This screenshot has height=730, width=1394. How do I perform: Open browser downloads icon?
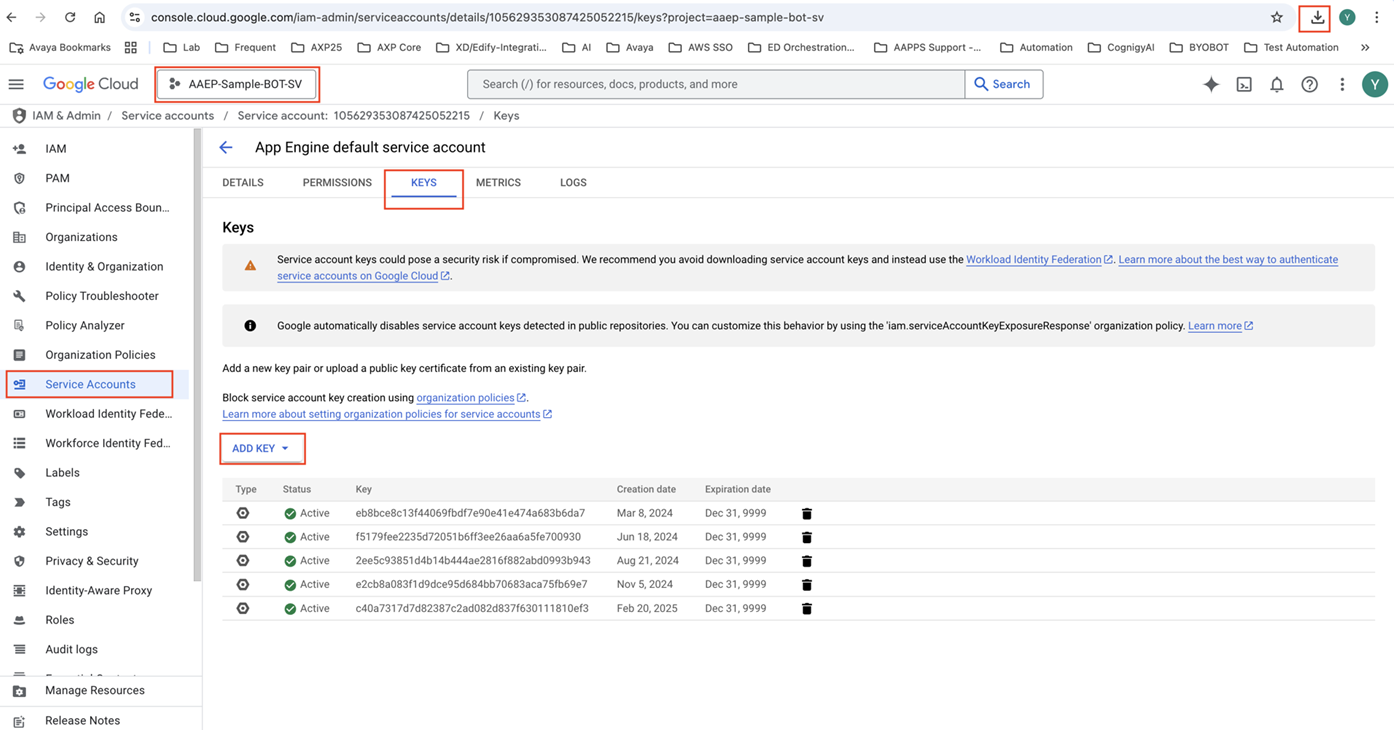(x=1317, y=17)
